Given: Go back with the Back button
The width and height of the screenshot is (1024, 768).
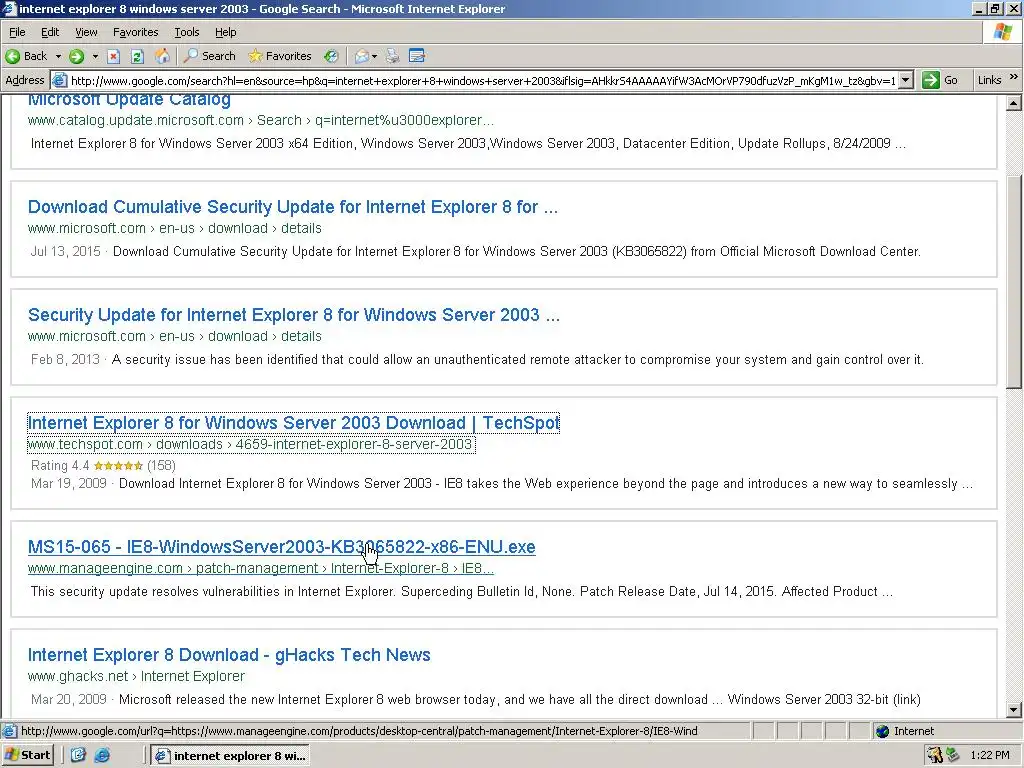Looking at the screenshot, I should (26, 56).
